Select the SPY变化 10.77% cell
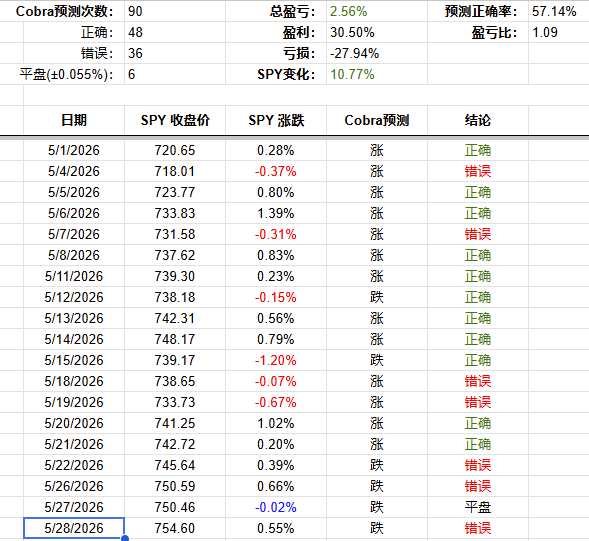Screen dimensions: 589x541 [x=377, y=74]
